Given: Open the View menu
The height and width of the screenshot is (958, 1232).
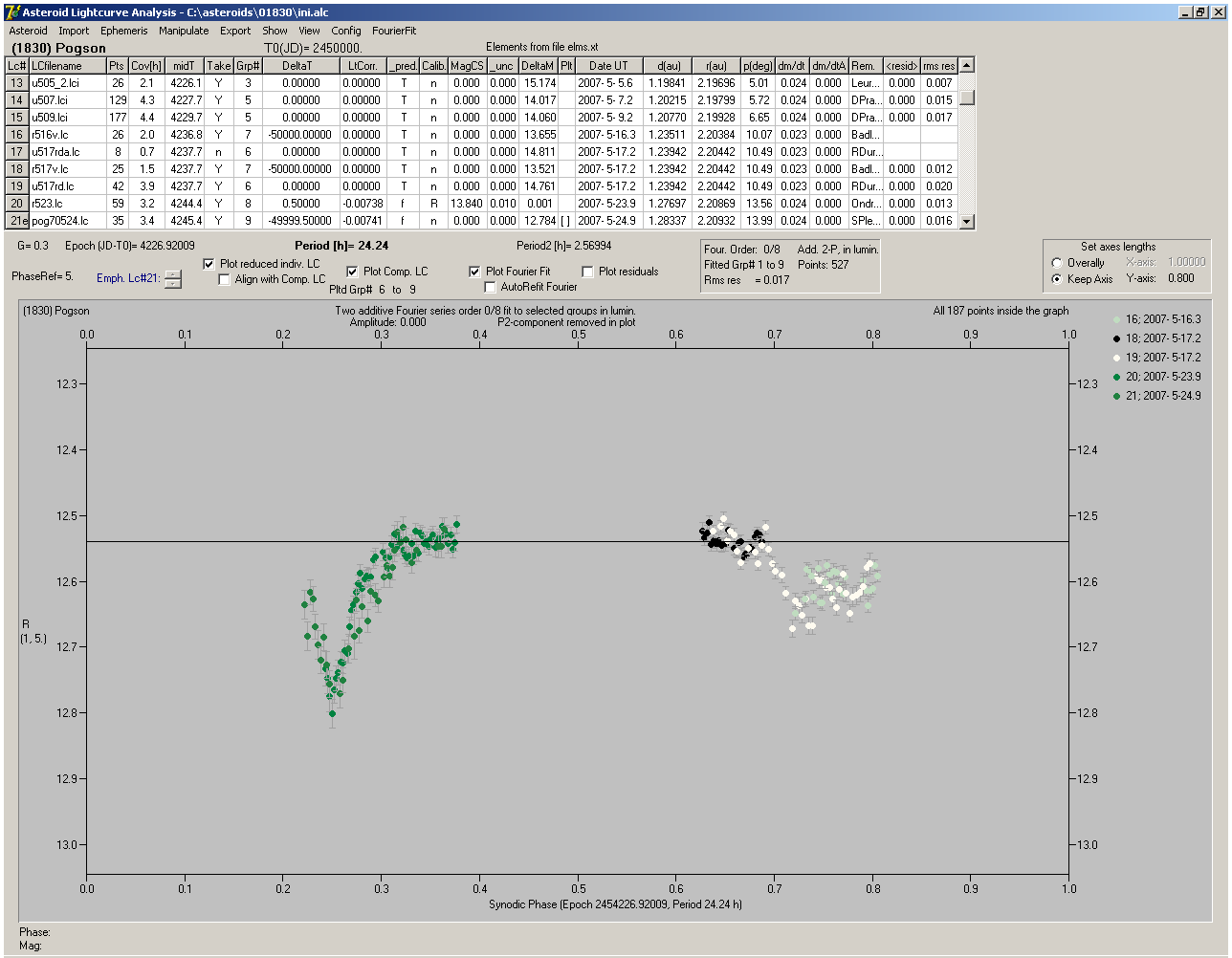Looking at the screenshot, I should pos(309,31).
